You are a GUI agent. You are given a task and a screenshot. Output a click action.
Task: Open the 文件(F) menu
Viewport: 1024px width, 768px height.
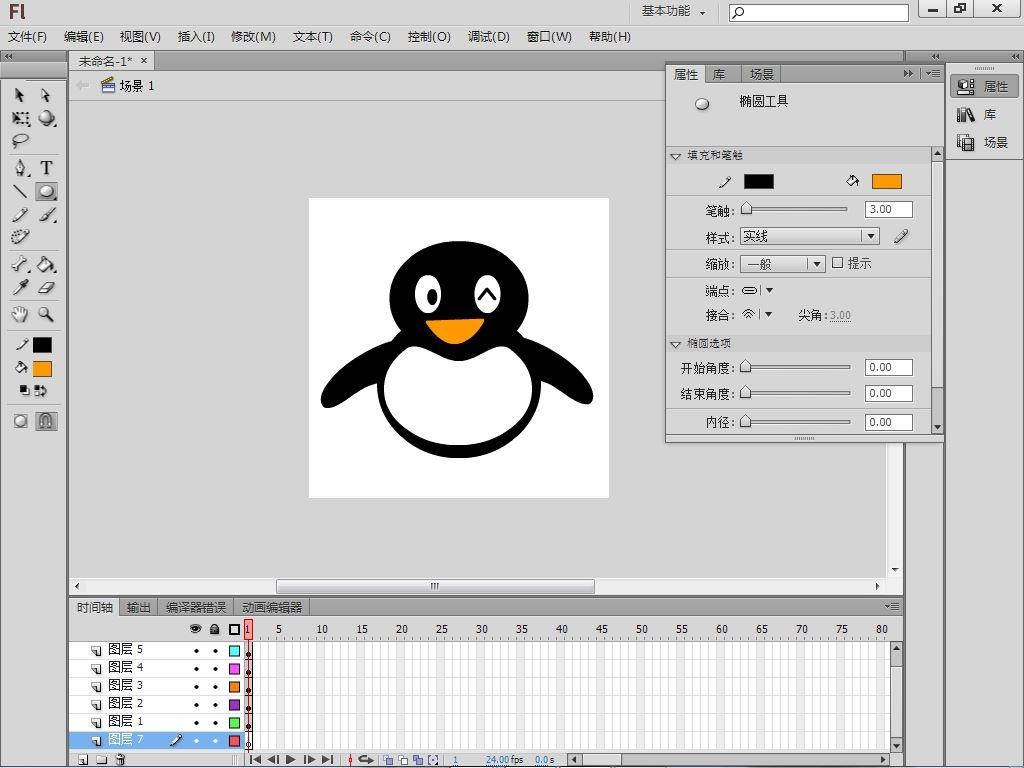pos(27,37)
